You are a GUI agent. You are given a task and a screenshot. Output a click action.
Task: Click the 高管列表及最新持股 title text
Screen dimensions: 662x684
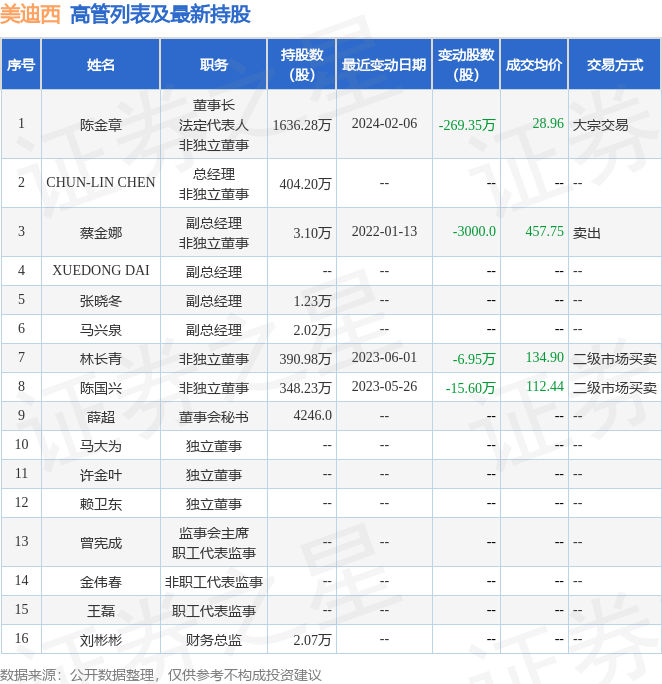pos(160,14)
